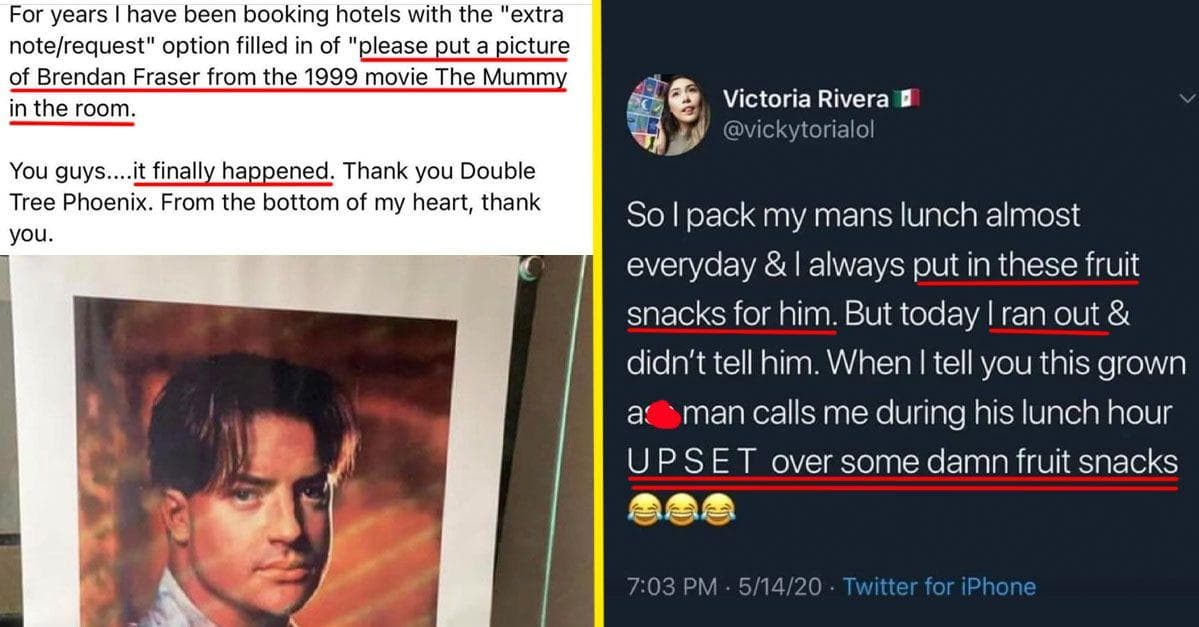The height and width of the screenshot is (627, 1199).
Task: Click the underlined "please put a picture" phrase
Action: pyautogui.click(x=463, y=46)
